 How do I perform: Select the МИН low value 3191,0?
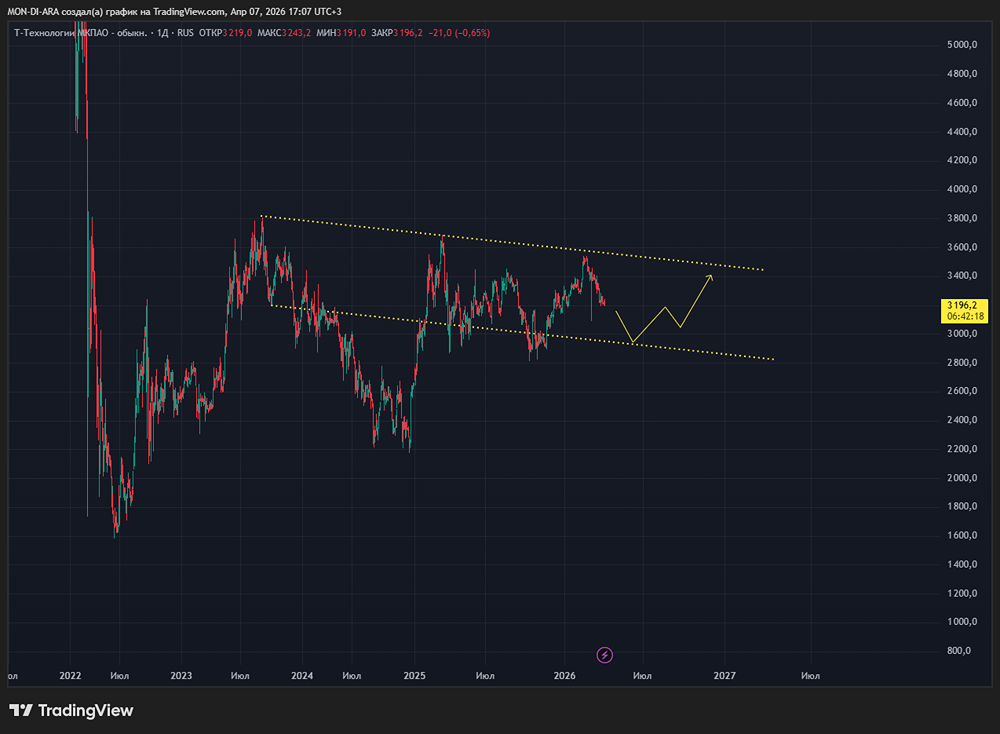click(351, 33)
